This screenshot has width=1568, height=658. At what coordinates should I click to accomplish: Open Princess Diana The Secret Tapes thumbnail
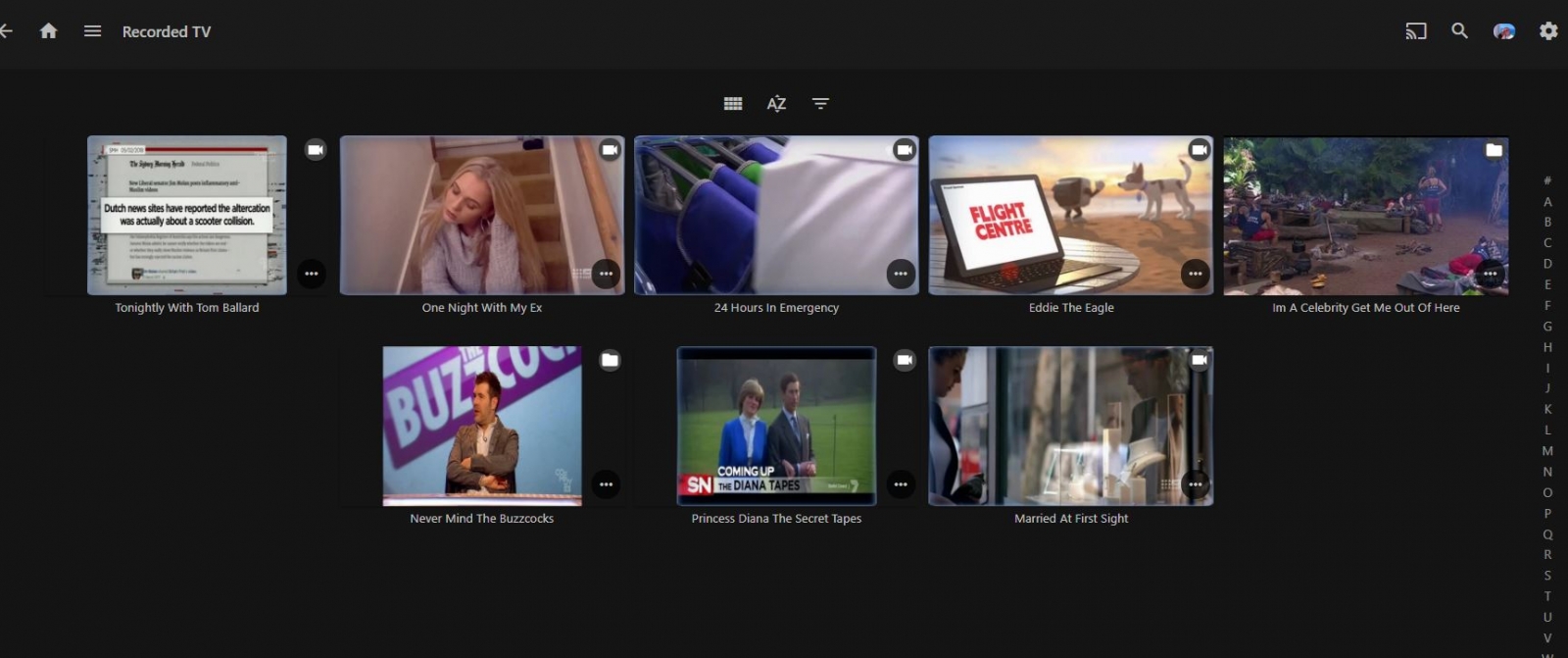point(776,426)
